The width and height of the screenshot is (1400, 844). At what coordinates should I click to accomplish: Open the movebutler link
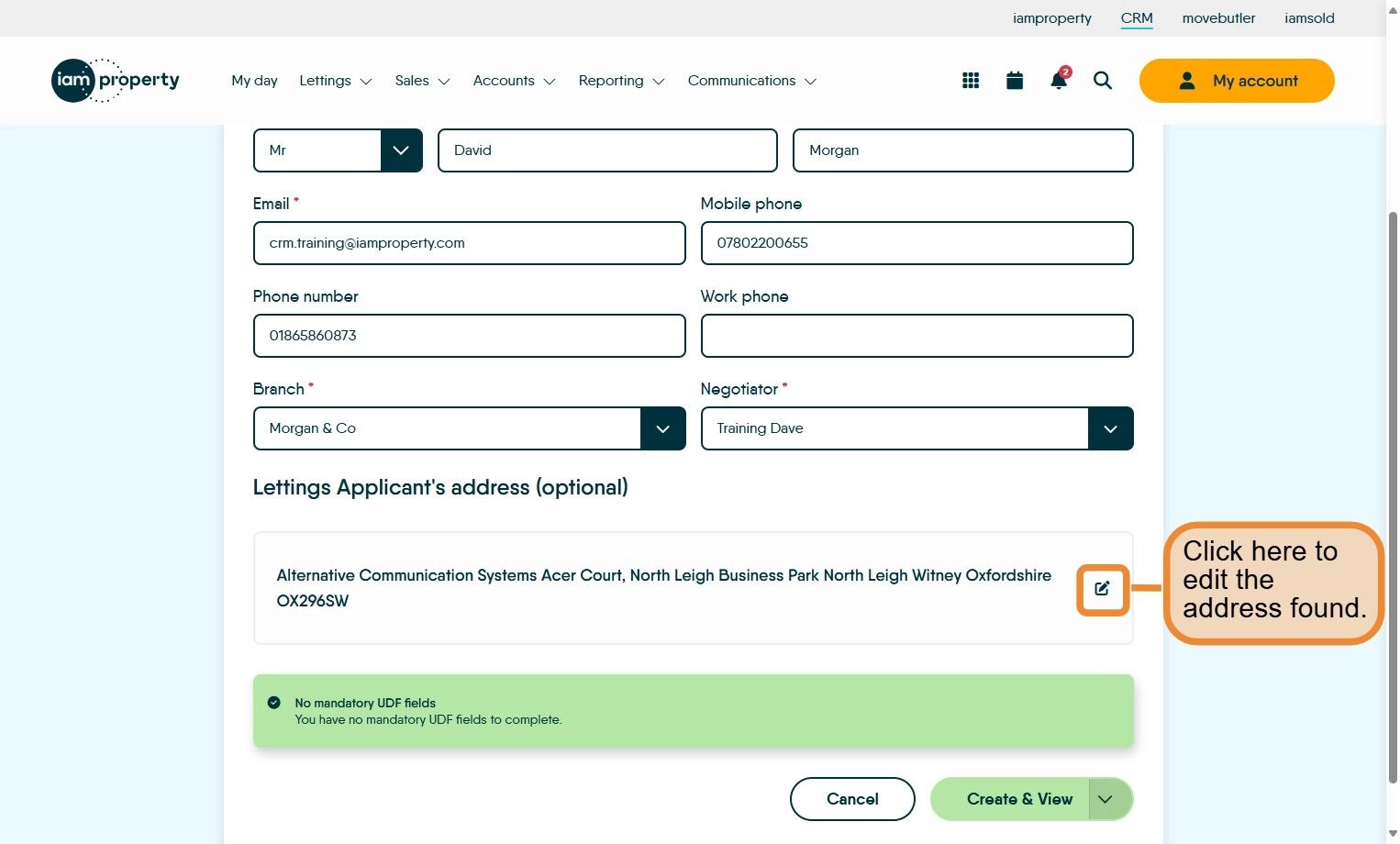[1218, 18]
